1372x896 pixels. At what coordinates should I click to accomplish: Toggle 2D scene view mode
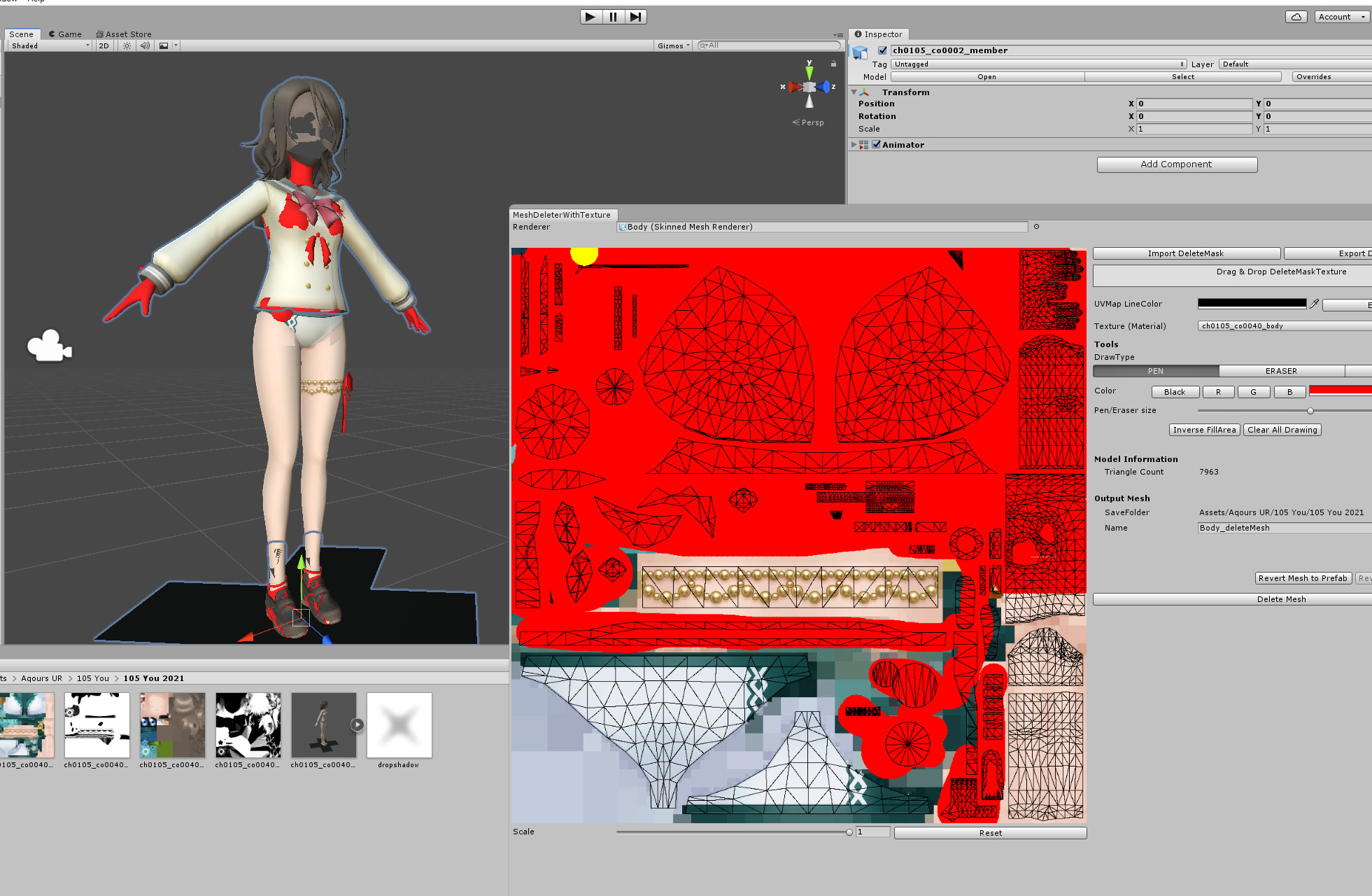tap(104, 45)
